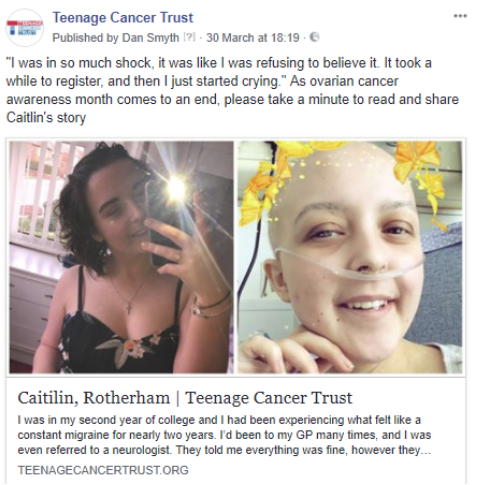This screenshot has height=485, width=477.
Task: Click the public globe audience icon
Action: click(x=314, y=37)
